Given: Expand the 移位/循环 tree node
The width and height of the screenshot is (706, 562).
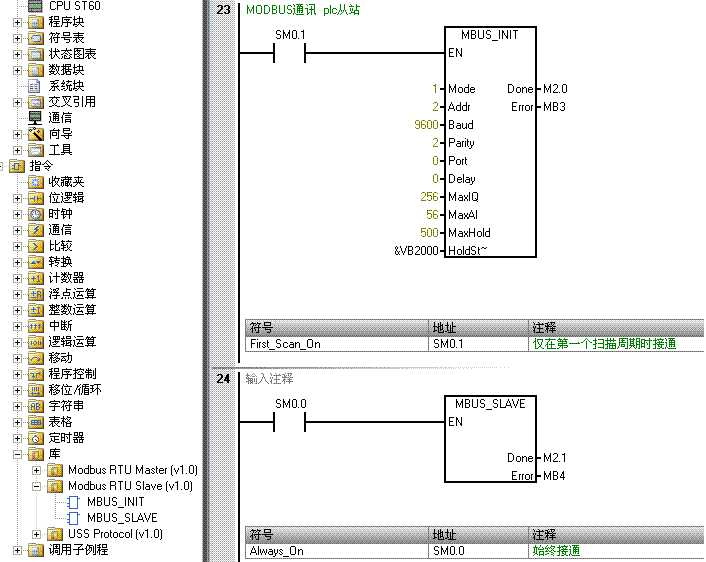Looking at the screenshot, I should 17,390.
